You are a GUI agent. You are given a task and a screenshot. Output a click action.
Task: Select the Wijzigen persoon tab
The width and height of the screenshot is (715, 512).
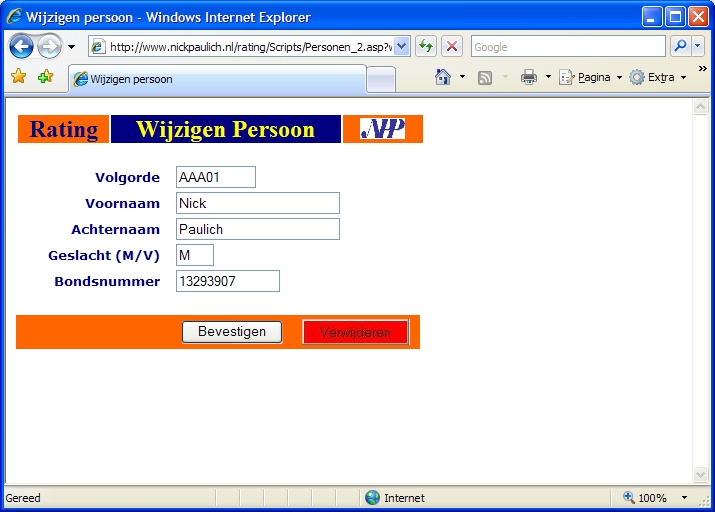click(x=217, y=79)
